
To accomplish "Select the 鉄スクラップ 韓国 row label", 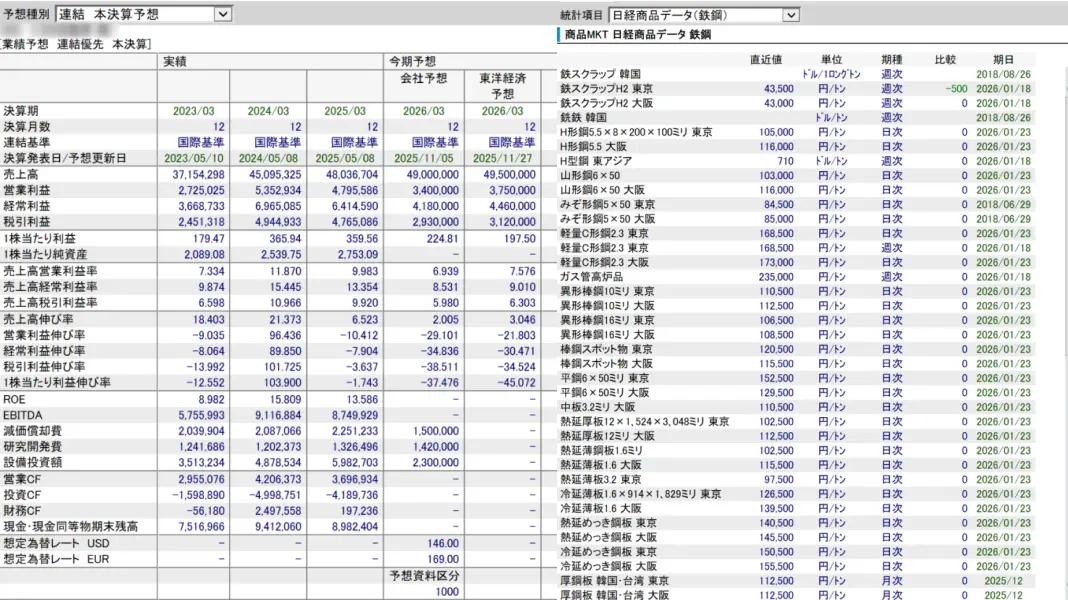I will click(x=601, y=74).
